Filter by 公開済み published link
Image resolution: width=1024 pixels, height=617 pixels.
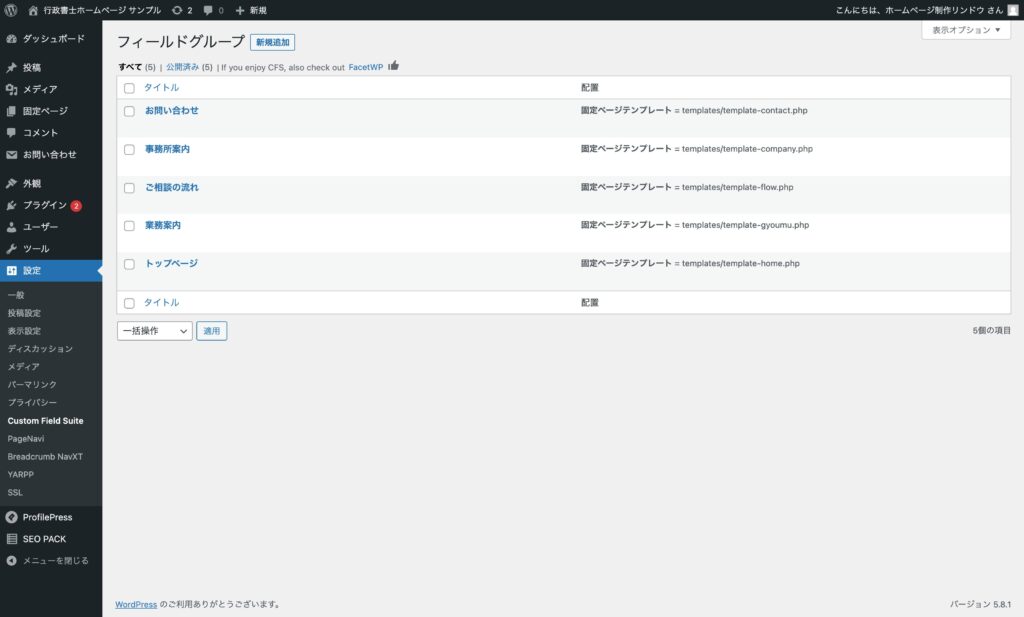pyautogui.click(x=182, y=67)
